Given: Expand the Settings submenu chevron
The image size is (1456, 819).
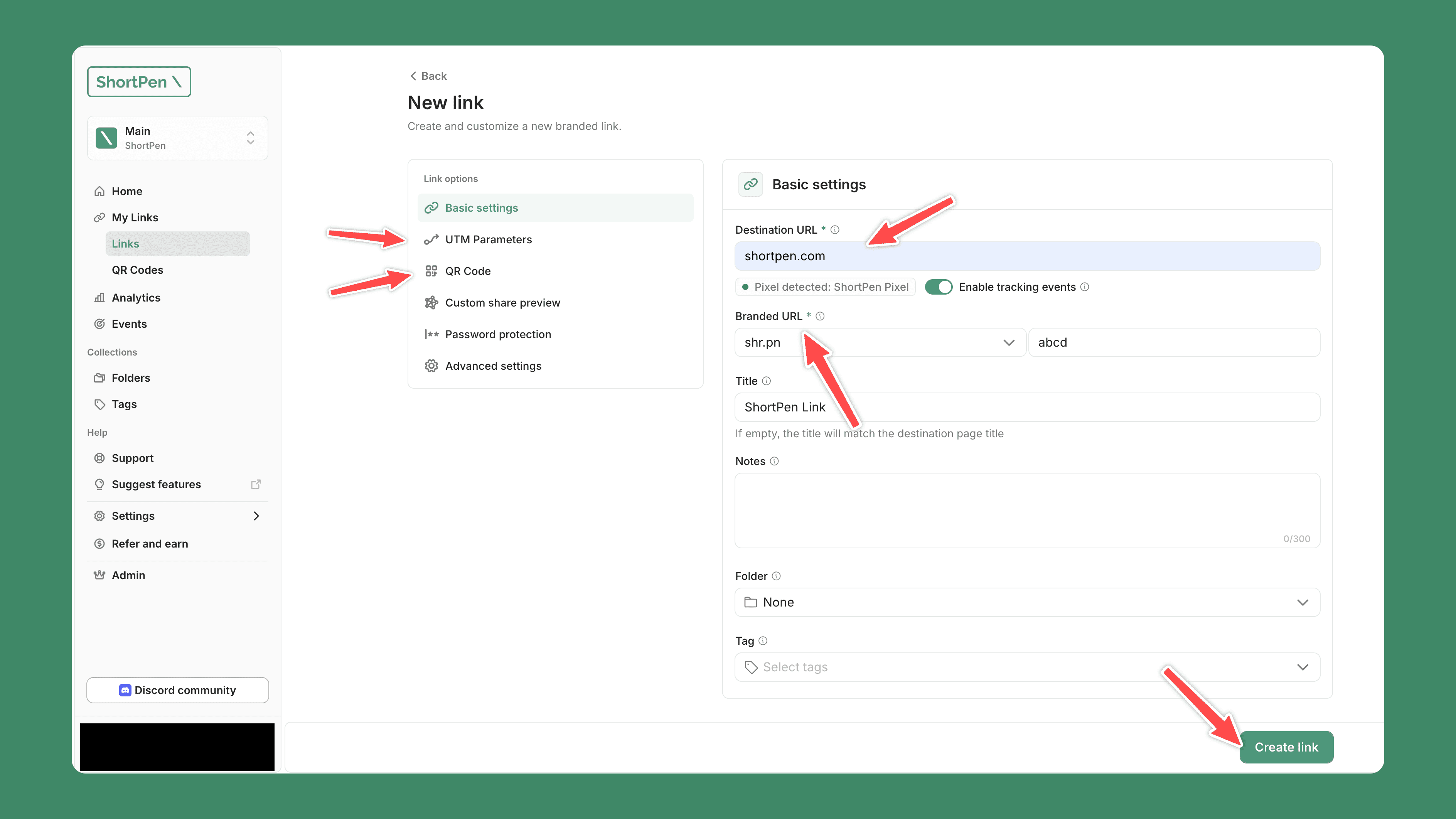Looking at the screenshot, I should click(256, 516).
